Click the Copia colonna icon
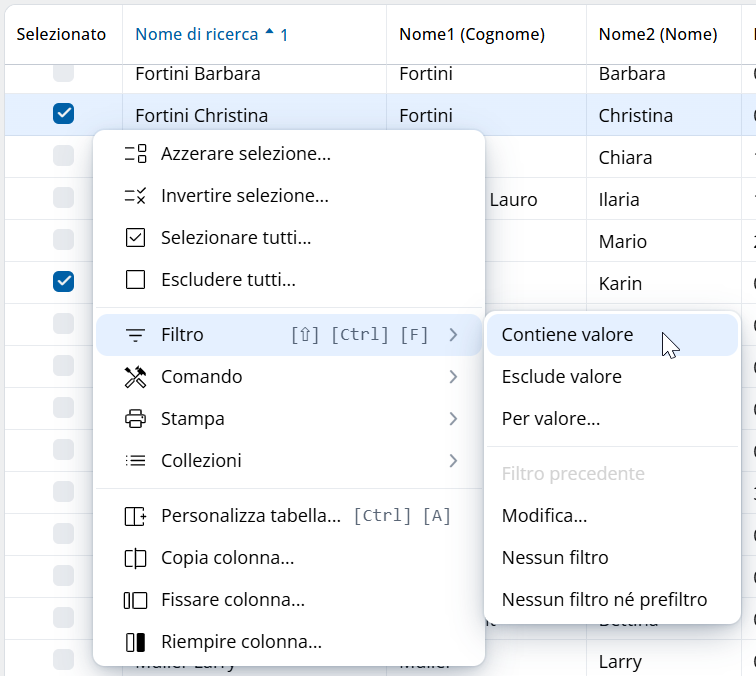 [x=135, y=558]
